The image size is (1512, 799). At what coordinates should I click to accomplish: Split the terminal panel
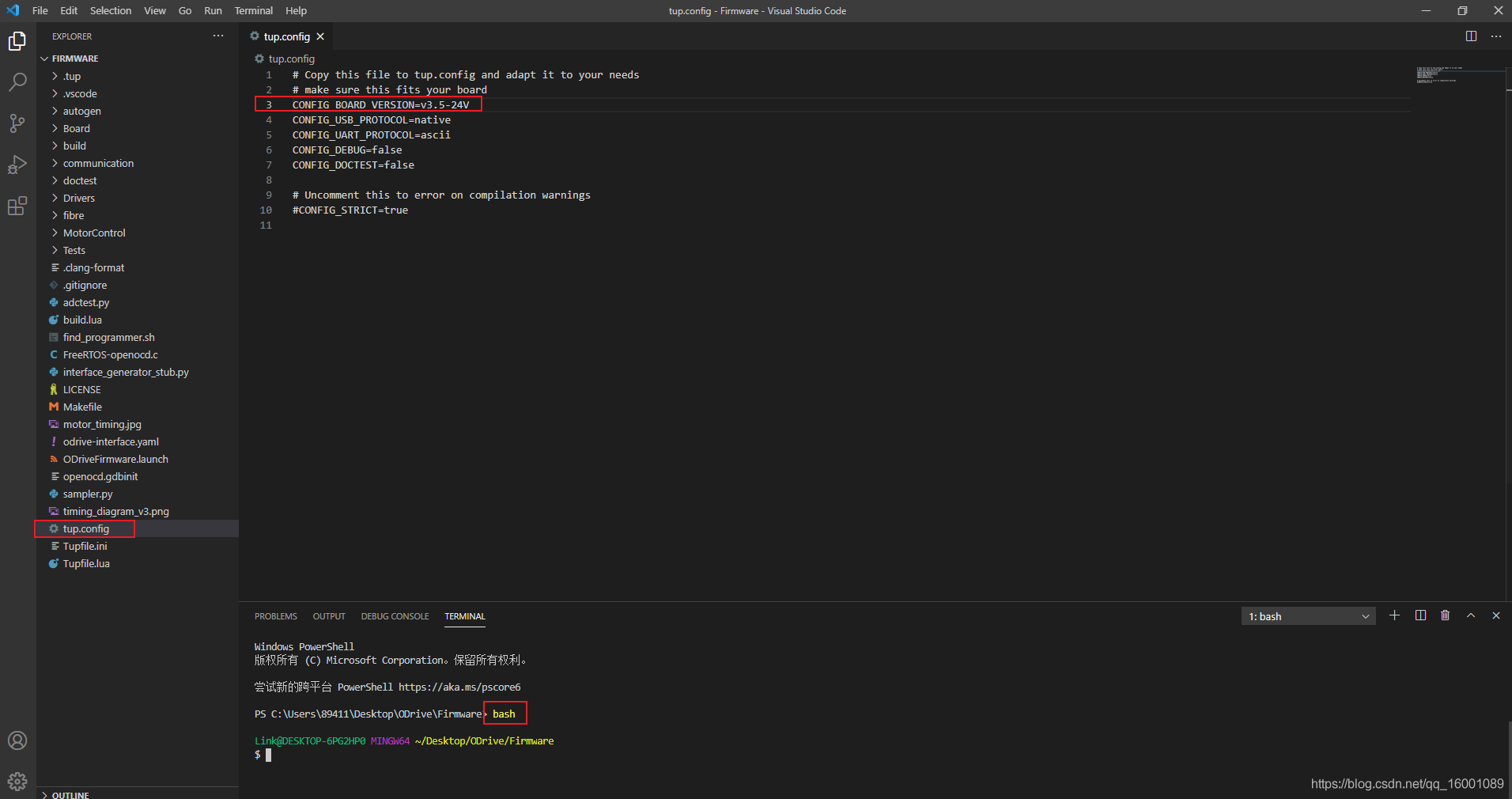(x=1420, y=615)
